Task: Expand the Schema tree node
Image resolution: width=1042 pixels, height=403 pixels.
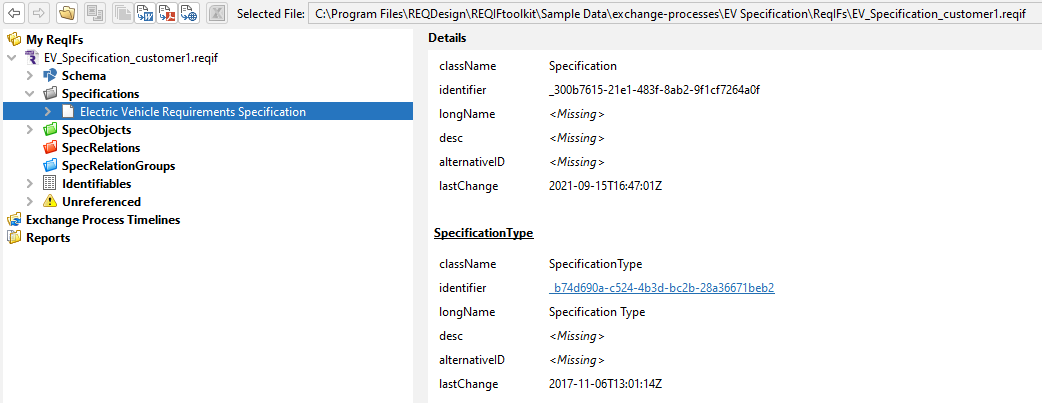Action: tap(30, 76)
